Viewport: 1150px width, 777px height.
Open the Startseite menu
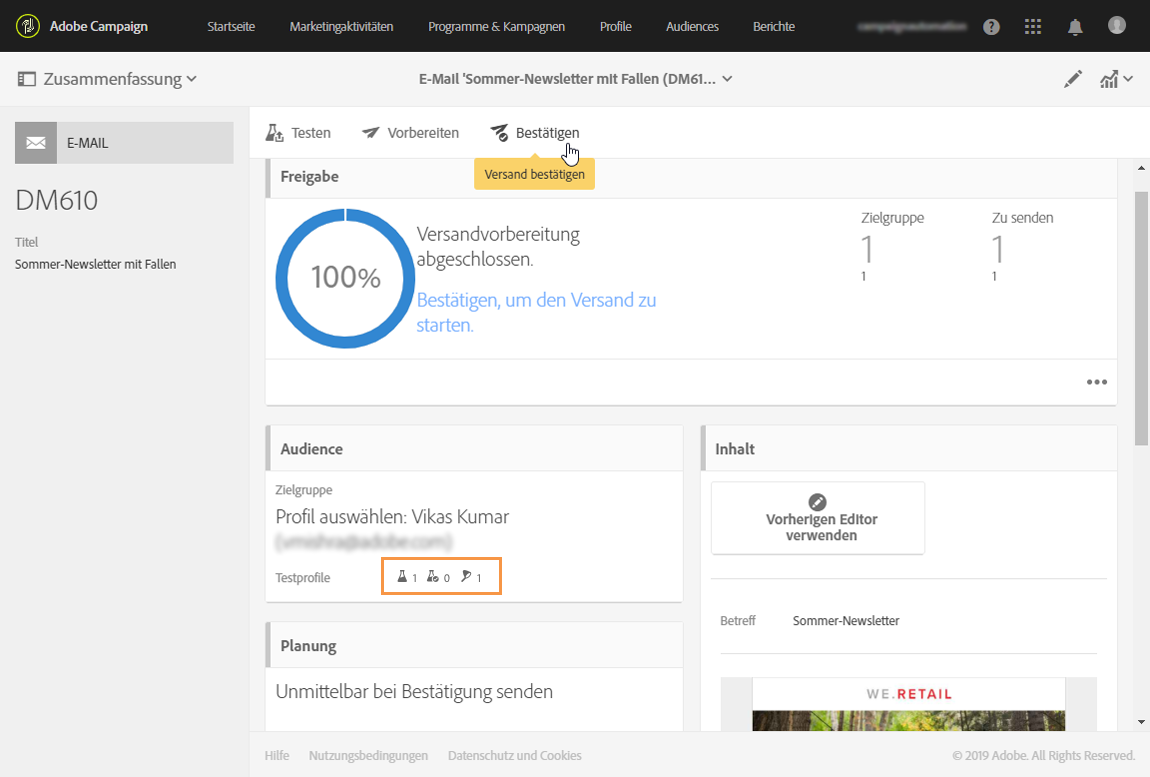[231, 26]
